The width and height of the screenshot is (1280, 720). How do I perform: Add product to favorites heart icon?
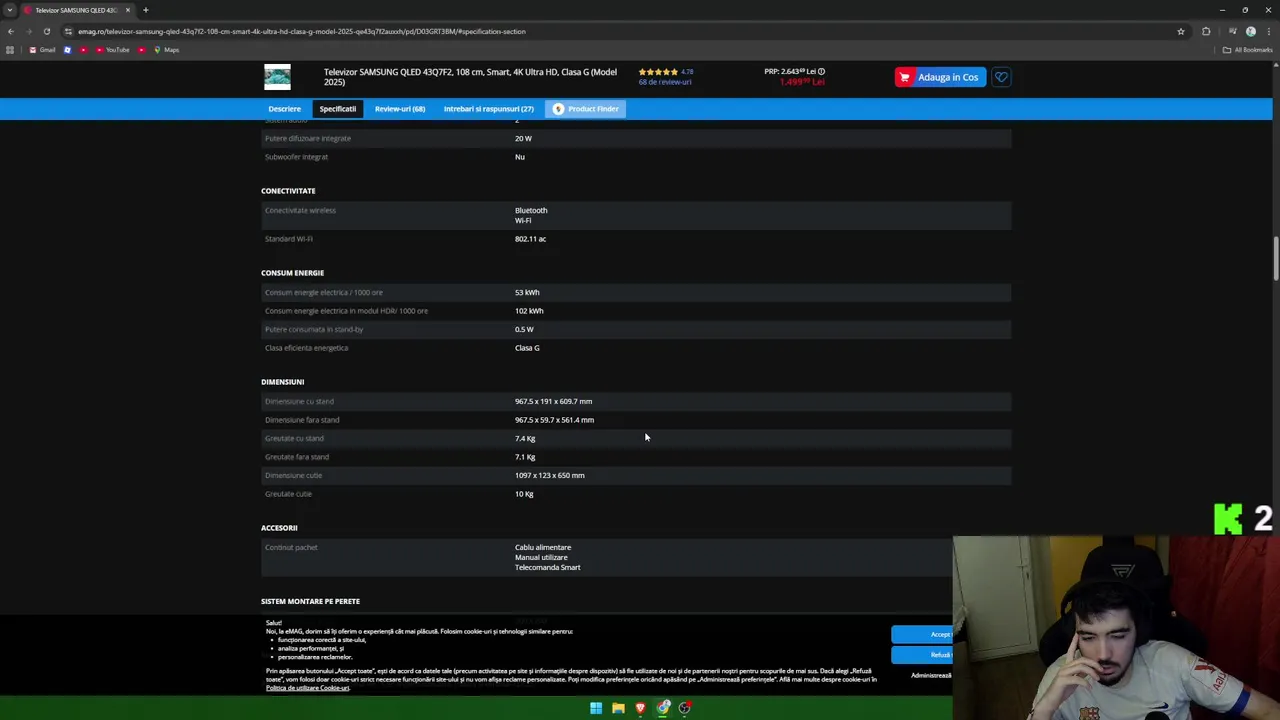(x=1001, y=77)
